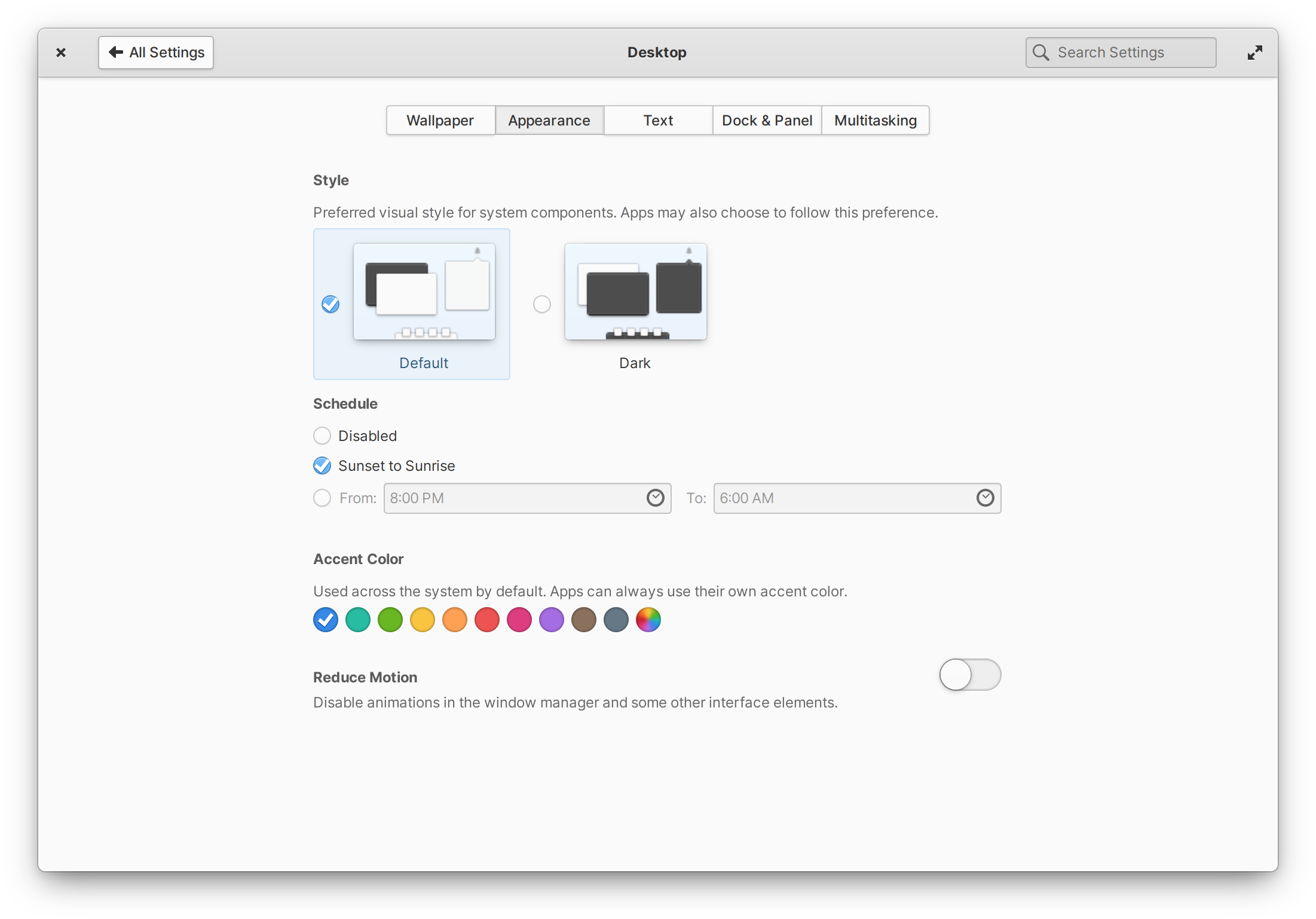Switch to the Wallpaper tab
This screenshot has height=919, width=1316.
pos(440,119)
